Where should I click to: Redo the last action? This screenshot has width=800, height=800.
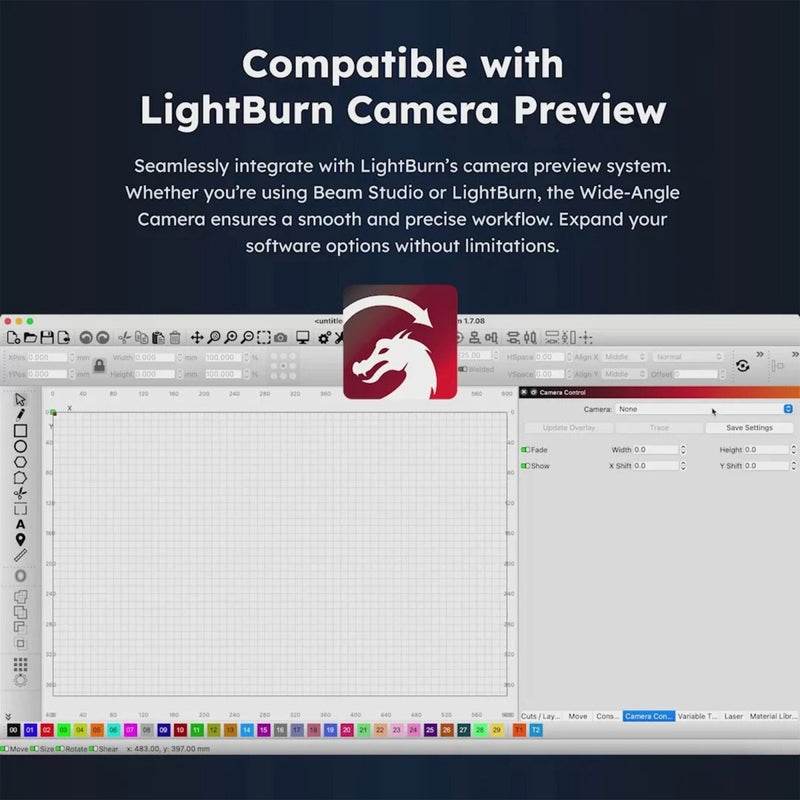(x=103, y=337)
